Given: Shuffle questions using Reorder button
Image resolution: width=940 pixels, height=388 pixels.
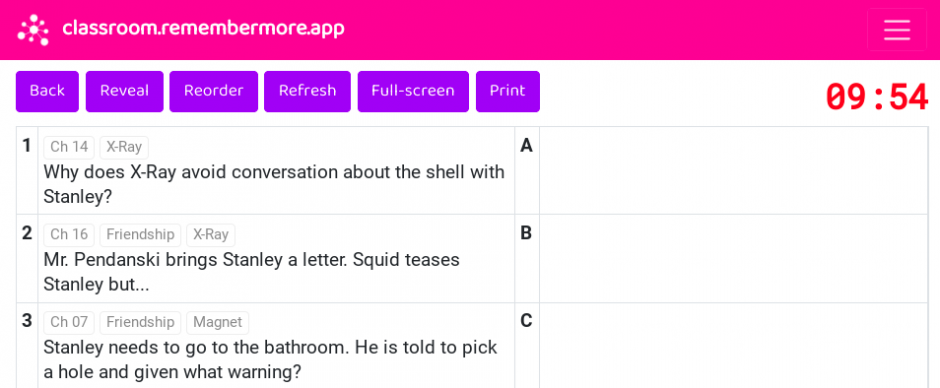Looking at the screenshot, I should coord(213,91).
